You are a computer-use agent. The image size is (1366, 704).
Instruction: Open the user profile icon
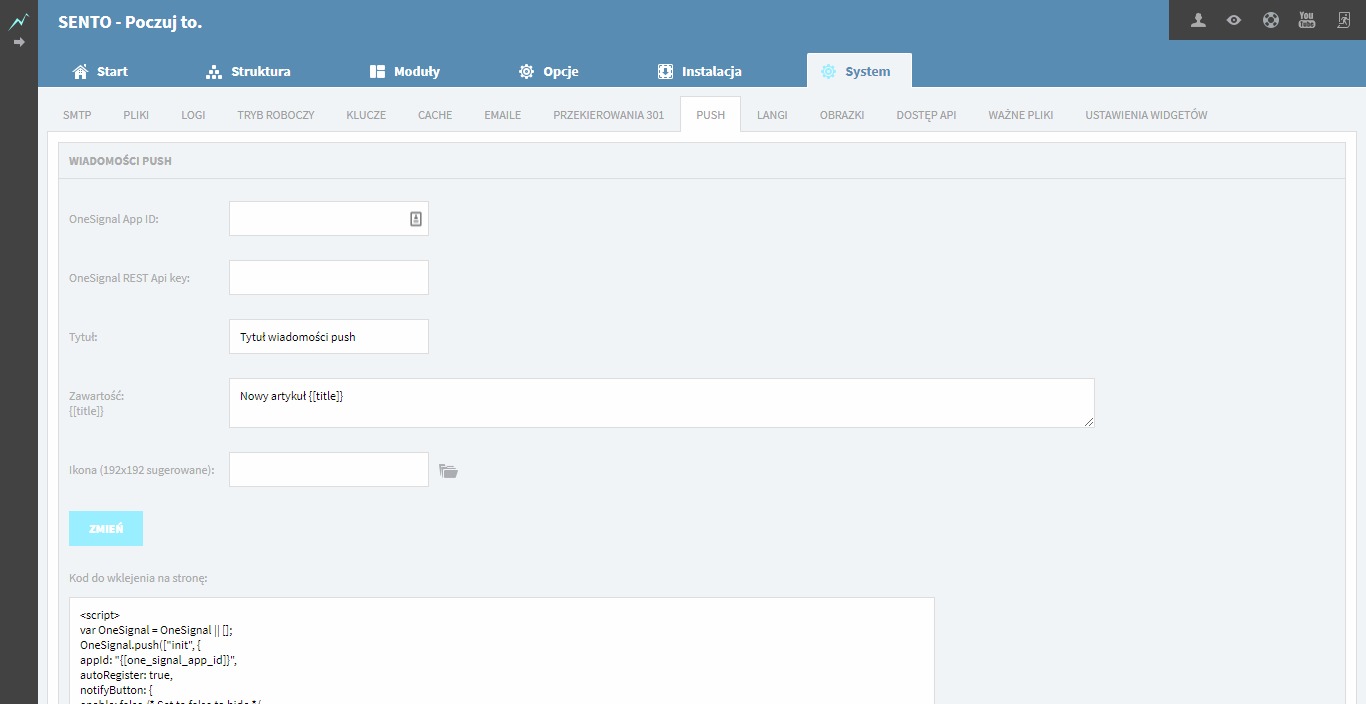[x=1198, y=20]
